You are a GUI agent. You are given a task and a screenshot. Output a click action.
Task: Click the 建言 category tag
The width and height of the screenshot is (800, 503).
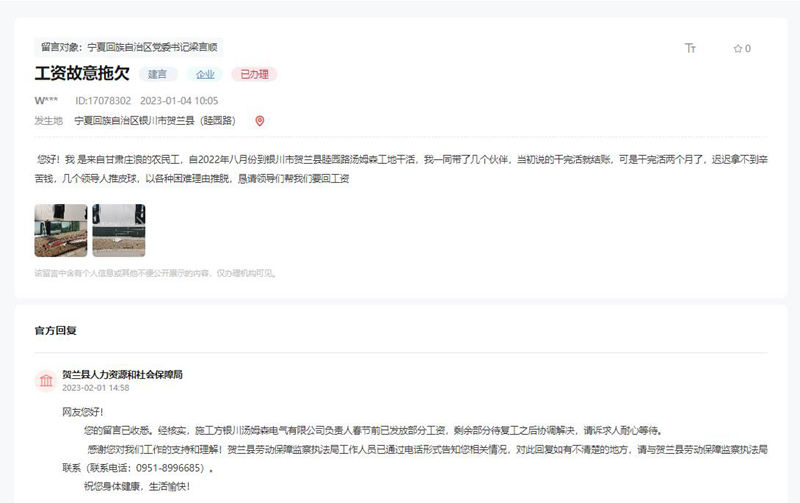point(158,74)
